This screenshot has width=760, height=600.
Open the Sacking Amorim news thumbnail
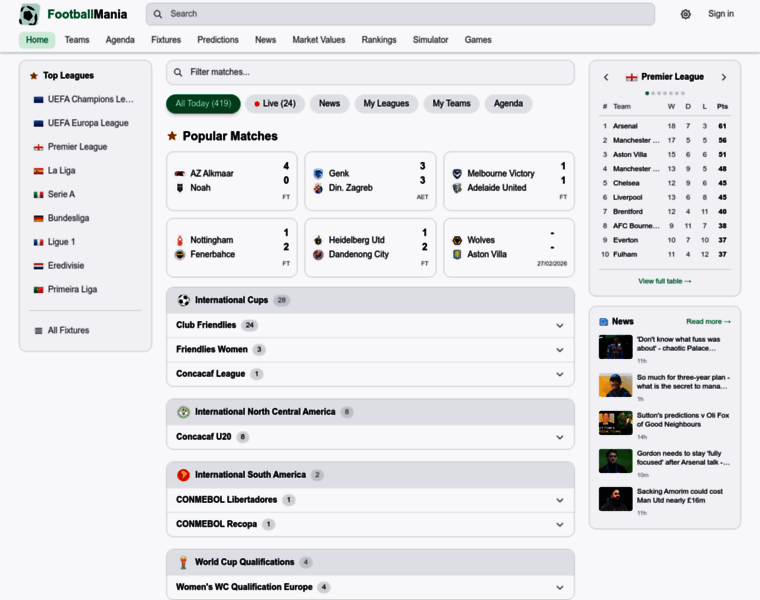(x=615, y=498)
